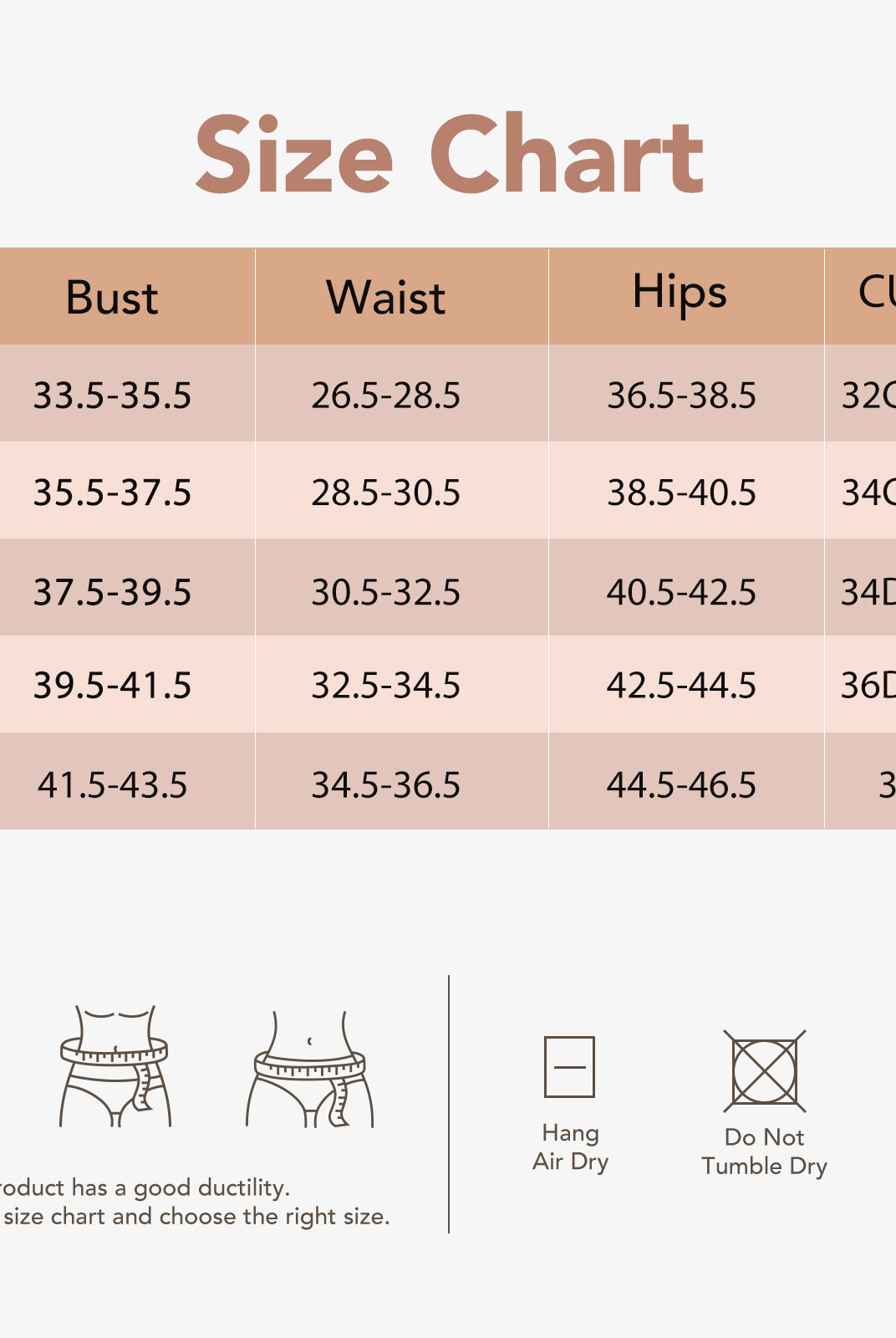This screenshot has width=896, height=1338.
Task: Select the Waist column header
Action: (385, 298)
